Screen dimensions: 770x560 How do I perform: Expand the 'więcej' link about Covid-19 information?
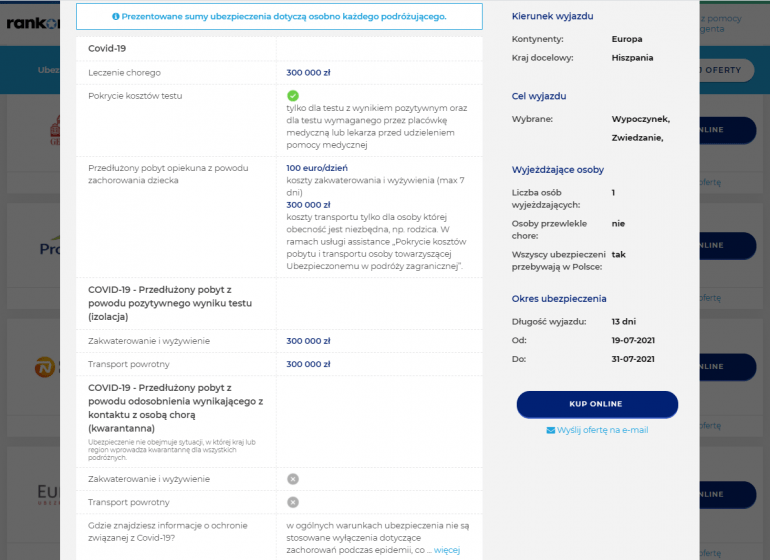[447, 550]
